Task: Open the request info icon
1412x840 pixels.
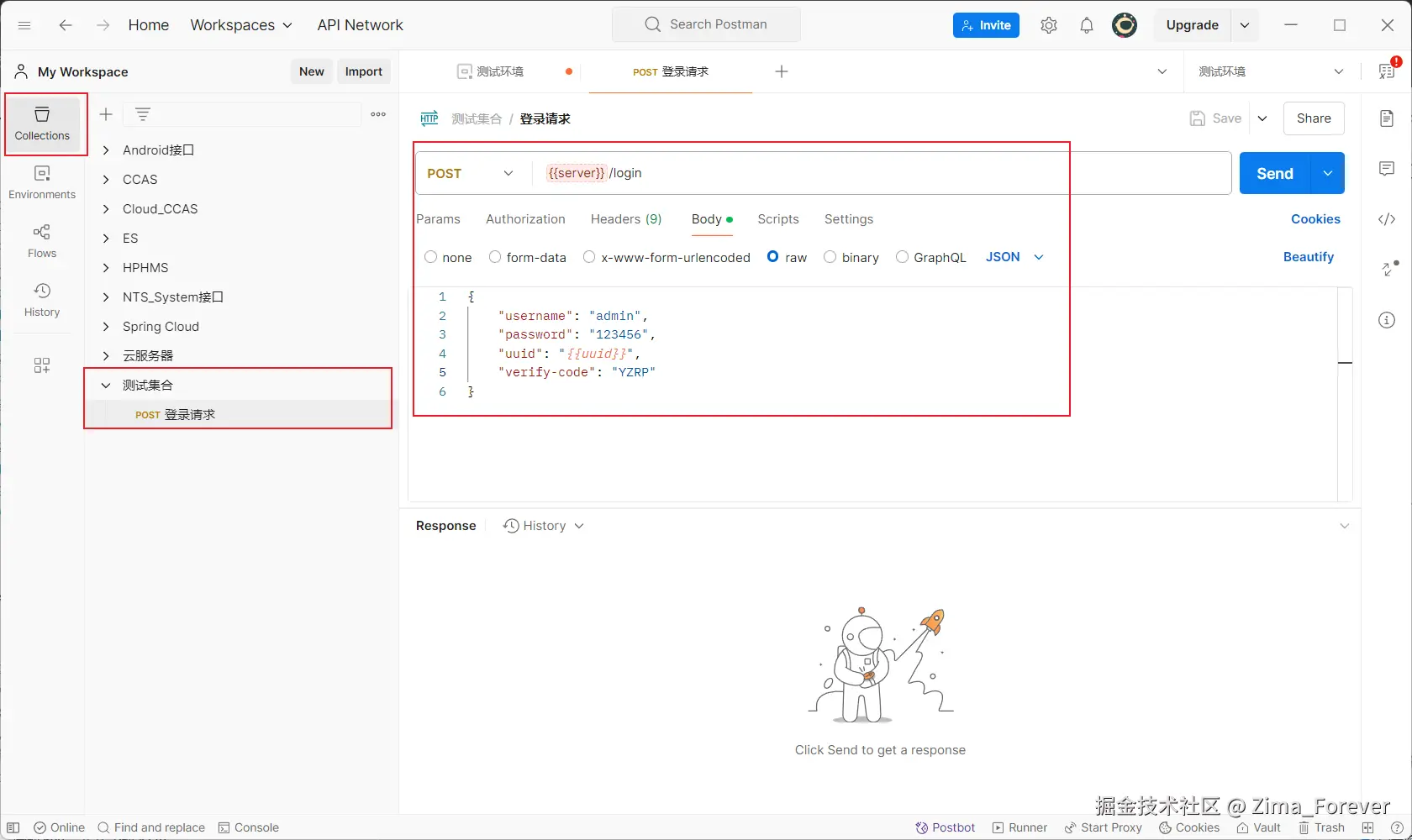Action: (1387, 320)
